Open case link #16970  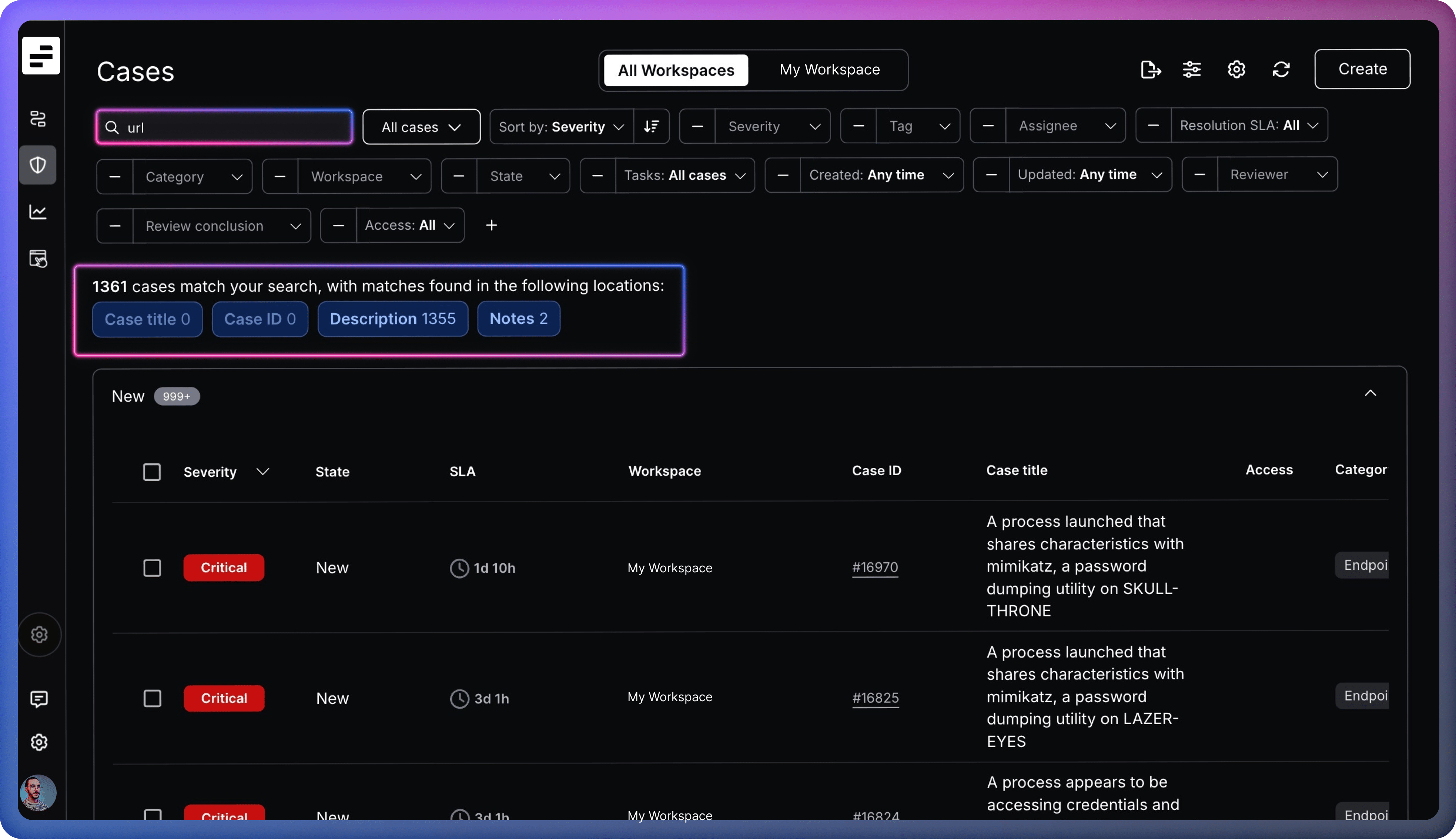pyautogui.click(x=874, y=567)
